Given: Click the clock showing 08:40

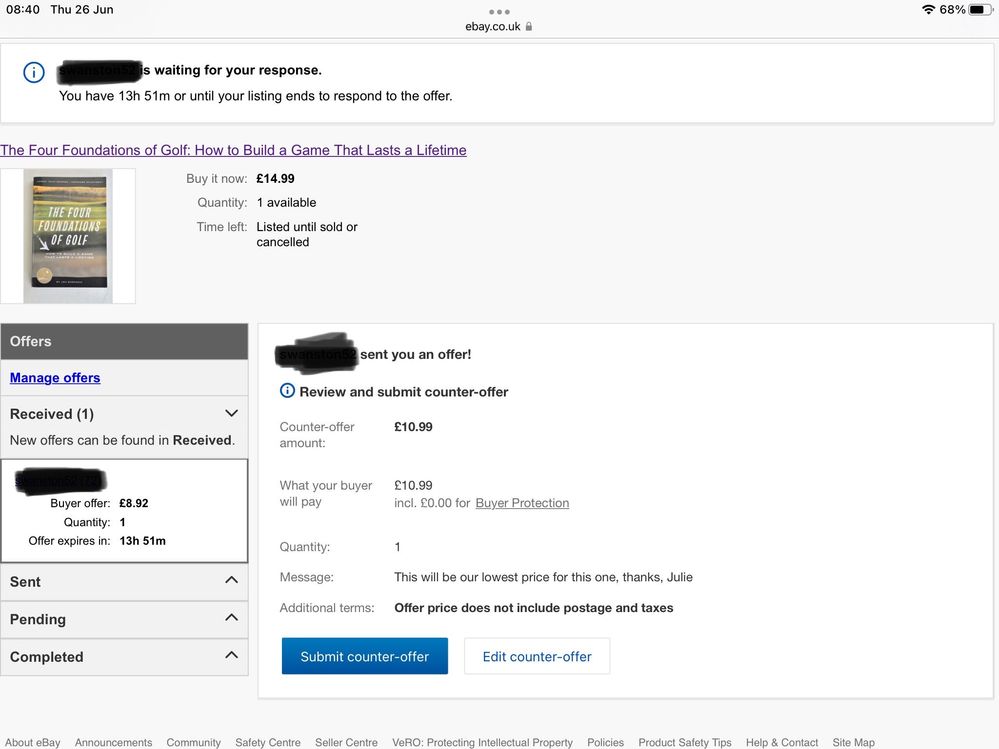Looking at the screenshot, I should [23, 10].
